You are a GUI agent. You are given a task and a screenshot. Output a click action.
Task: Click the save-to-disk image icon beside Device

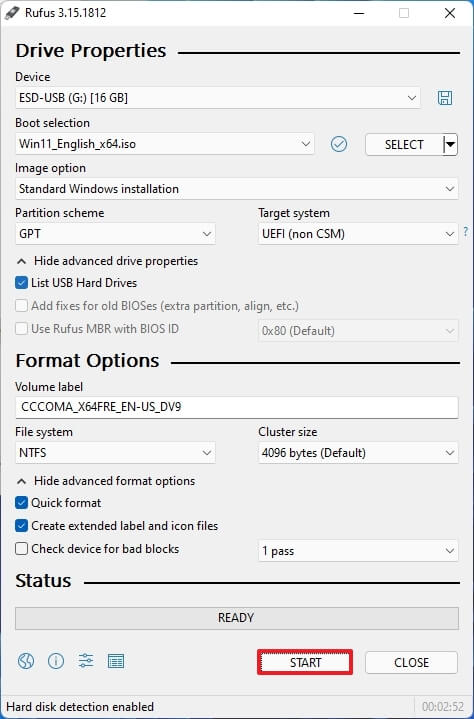[x=445, y=98]
